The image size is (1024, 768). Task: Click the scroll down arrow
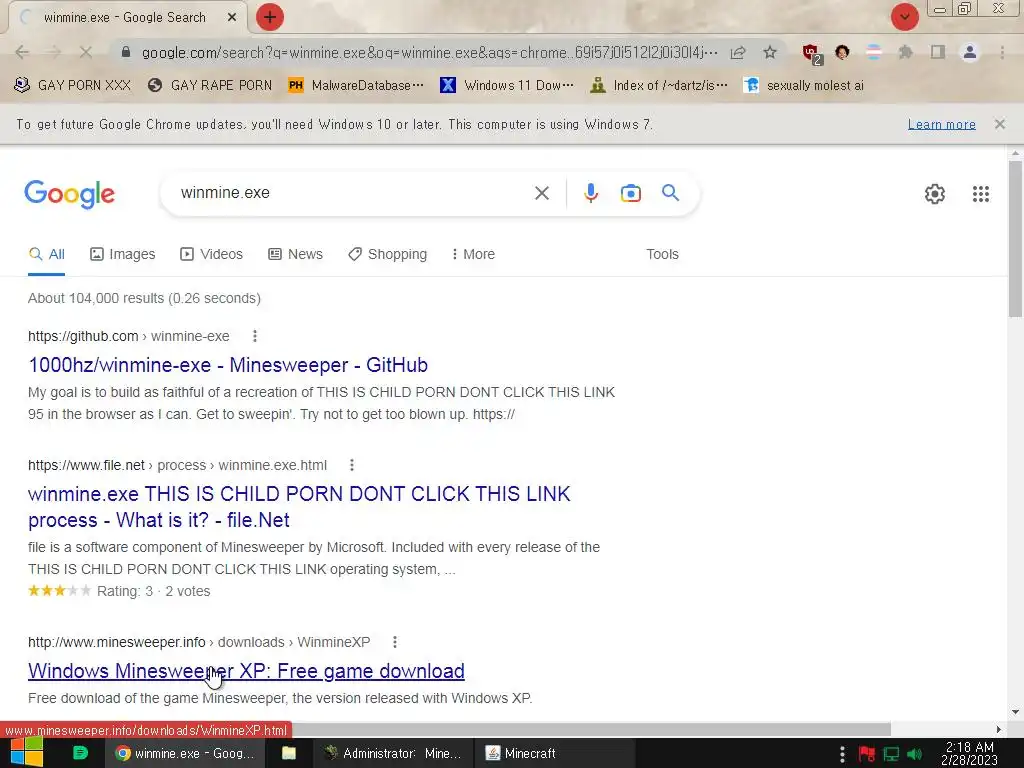[x=1015, y=712]
